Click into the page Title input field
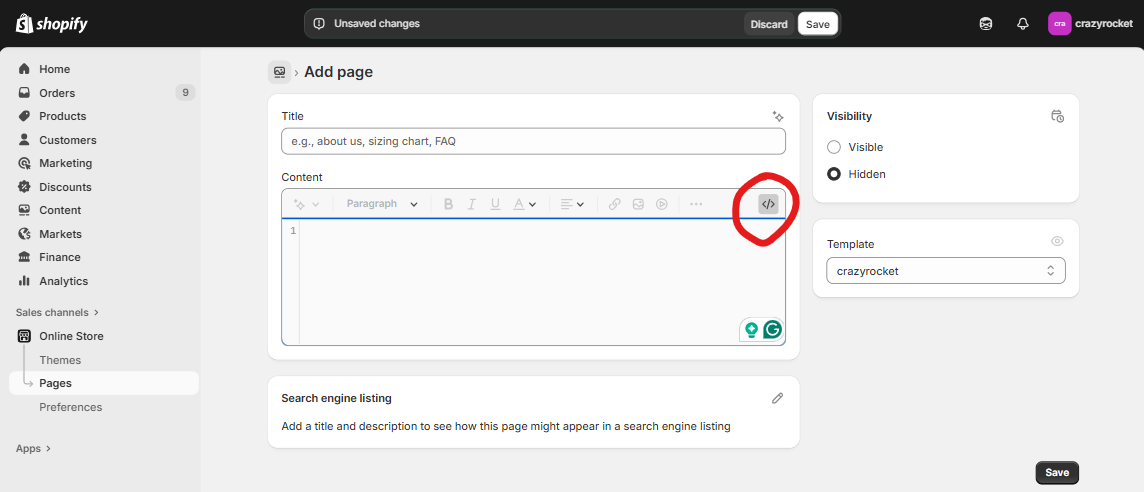1144x492 pixels. click(x=533, y=141)
